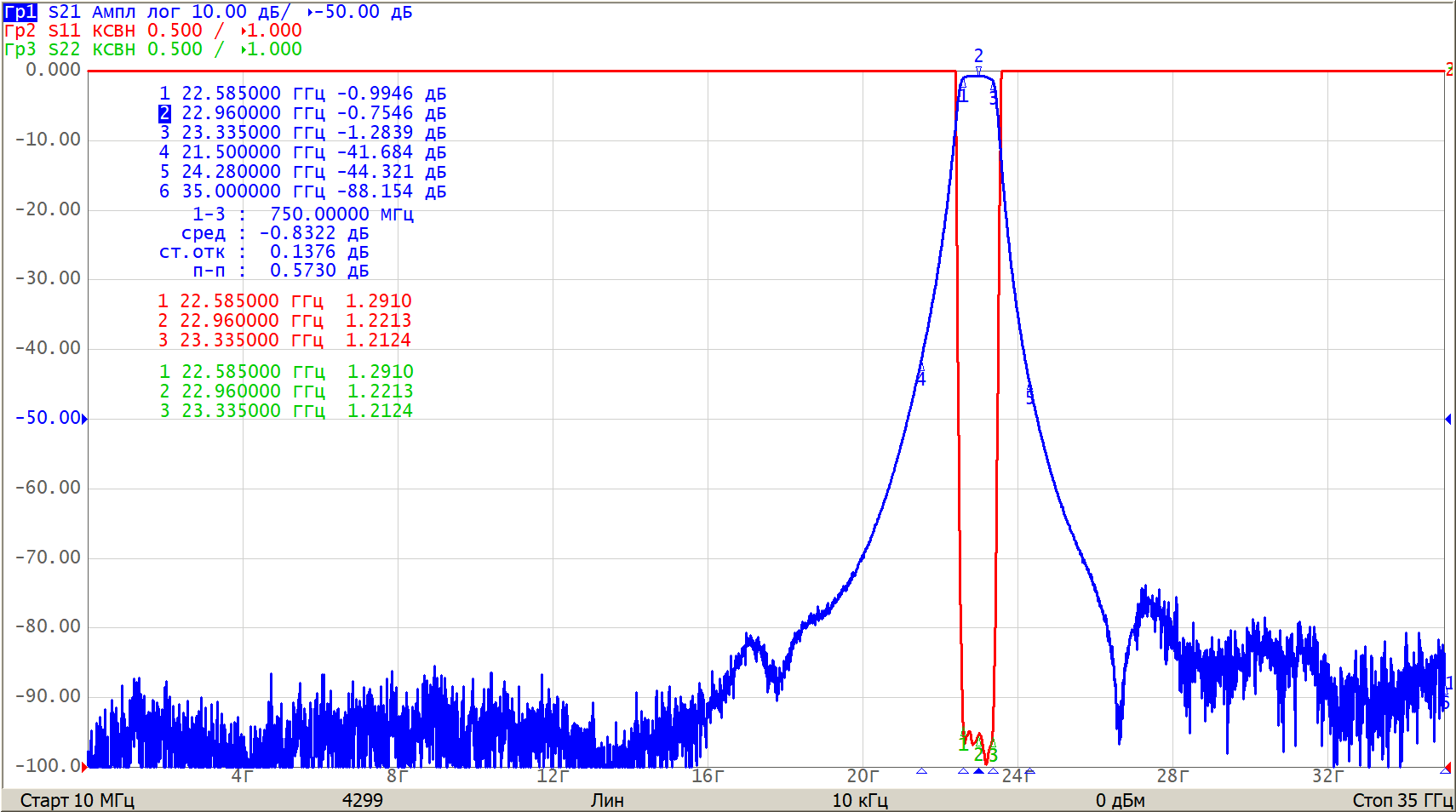Activate the Гр1 S21 trace label
The image size is (1456, 812).
tap(20, 12)
